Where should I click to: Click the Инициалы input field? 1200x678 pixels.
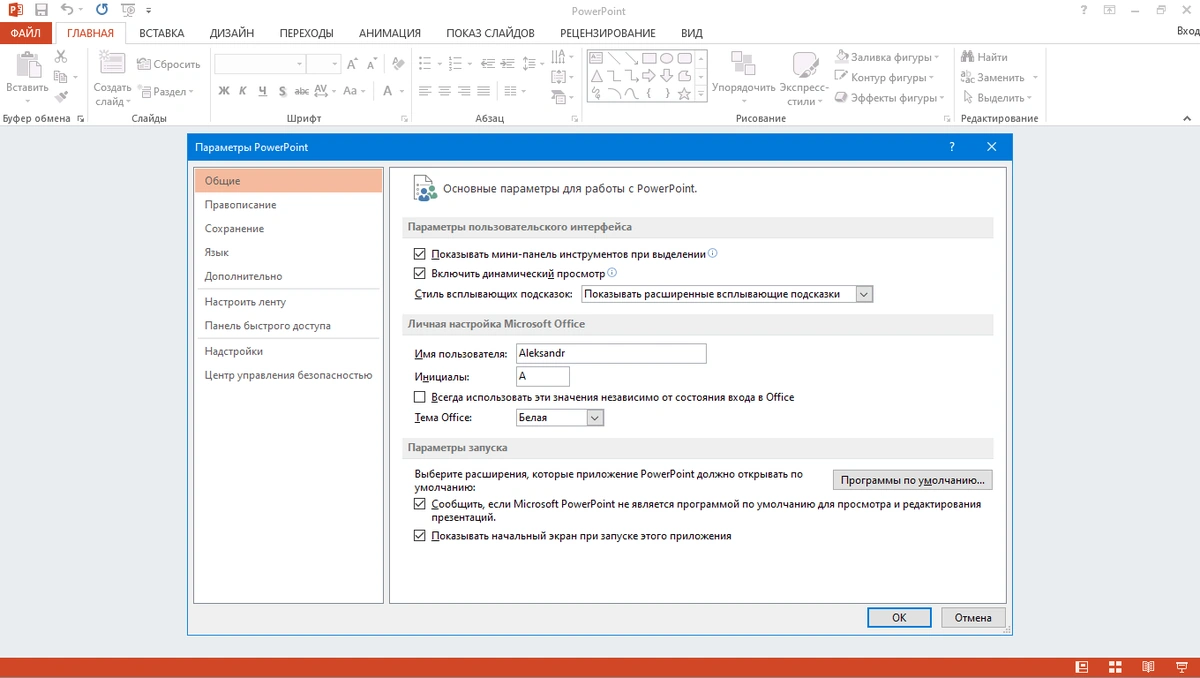click(x=542, y=376)
